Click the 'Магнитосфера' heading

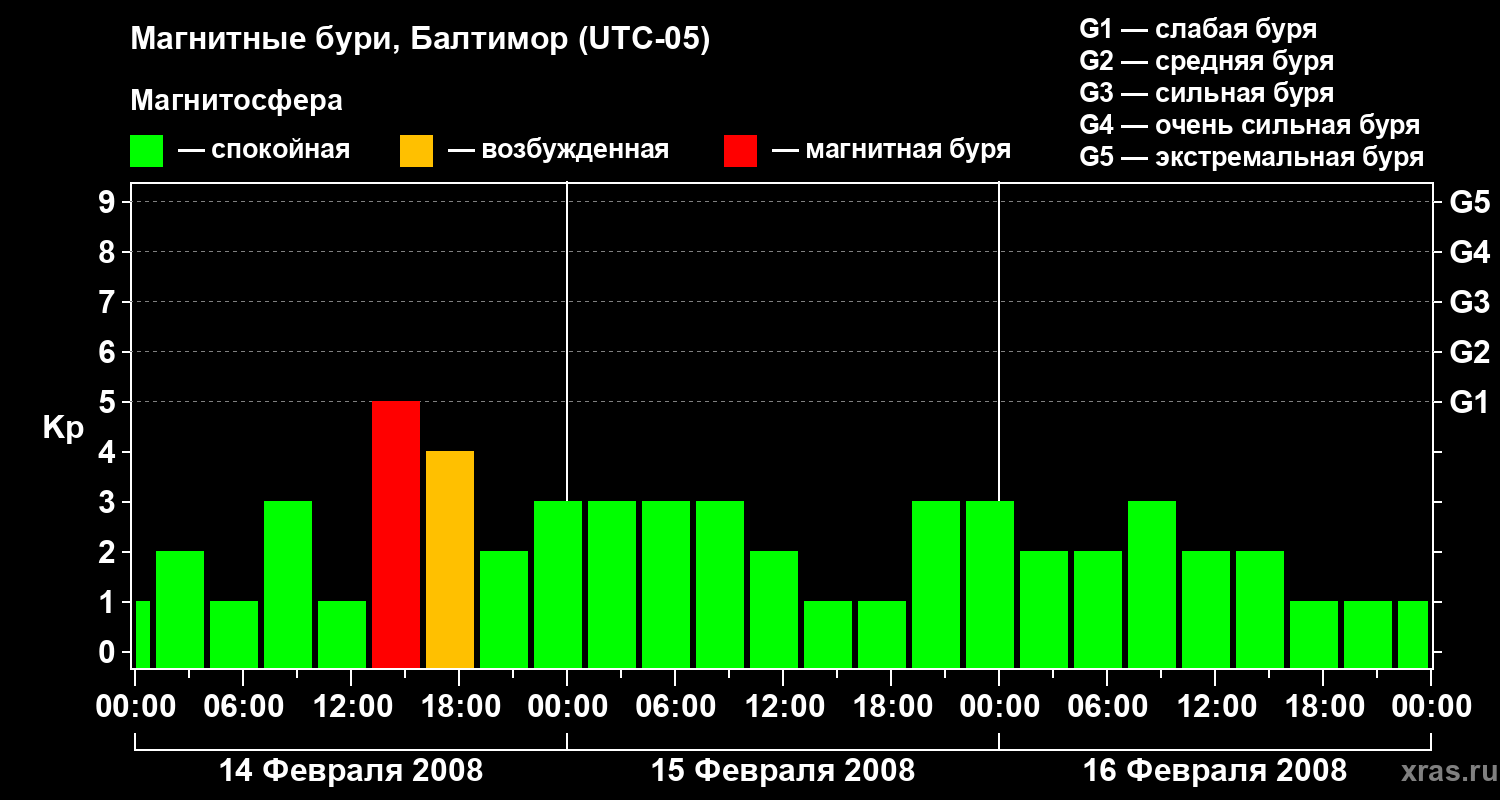[x=236, y=101]
